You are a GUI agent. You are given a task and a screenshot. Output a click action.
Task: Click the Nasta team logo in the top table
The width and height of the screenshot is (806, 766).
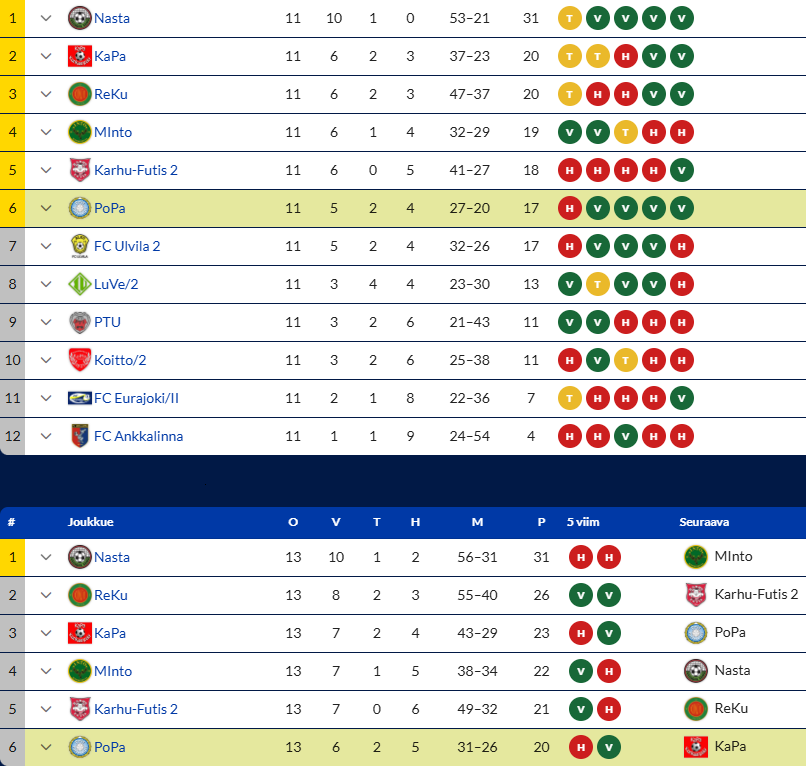tap(80, 18)
